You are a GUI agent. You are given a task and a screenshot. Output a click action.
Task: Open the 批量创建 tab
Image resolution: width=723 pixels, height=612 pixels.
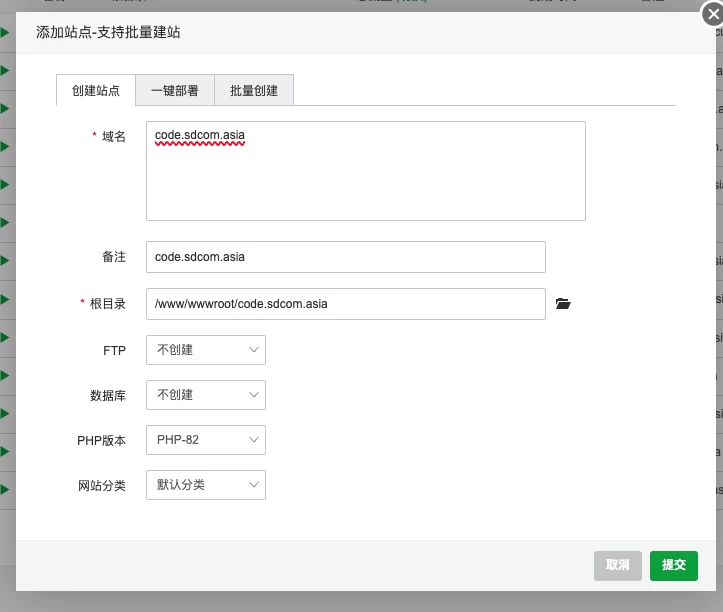coord(254,90)
